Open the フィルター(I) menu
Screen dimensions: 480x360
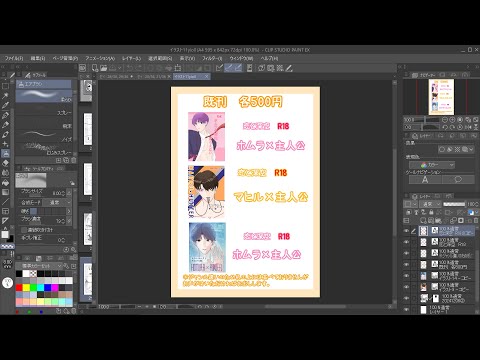pos(212,58)
